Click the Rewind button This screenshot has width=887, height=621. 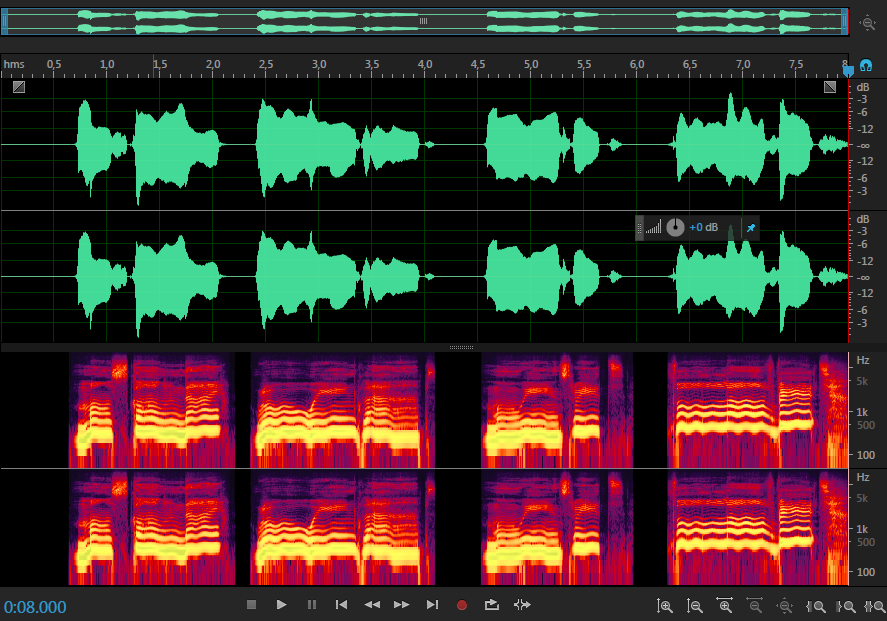tap(372, 605)
